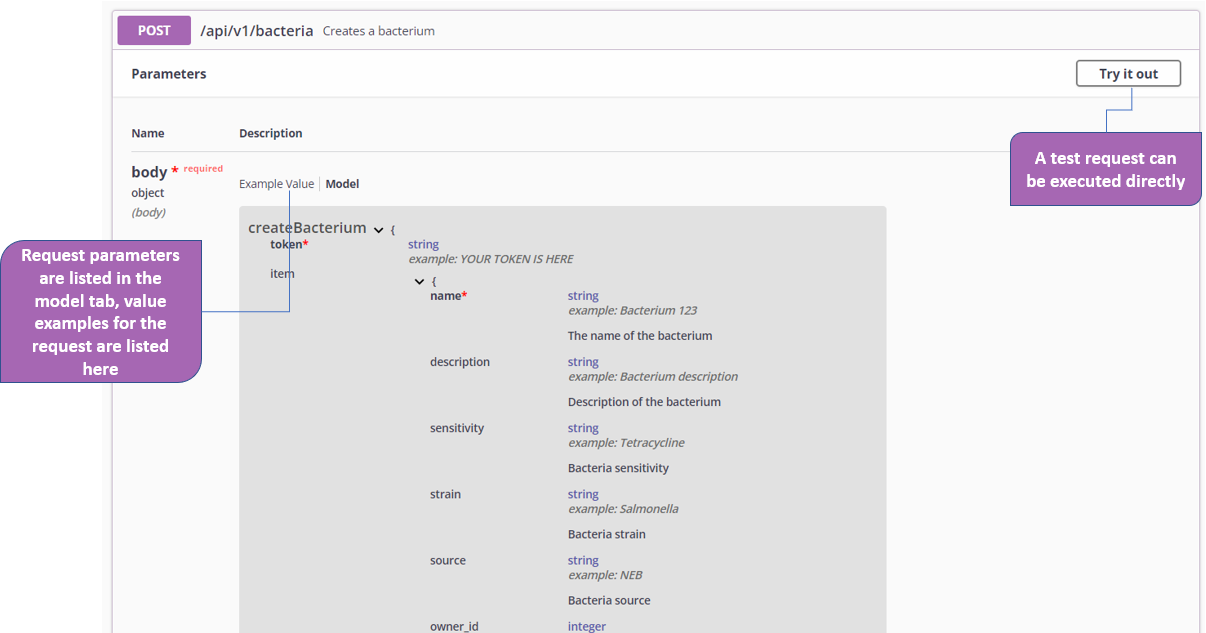This screenshot has height=633, width=1206.
Task: Click the 'Creates a bacterium' summary text
Action: 378,31
